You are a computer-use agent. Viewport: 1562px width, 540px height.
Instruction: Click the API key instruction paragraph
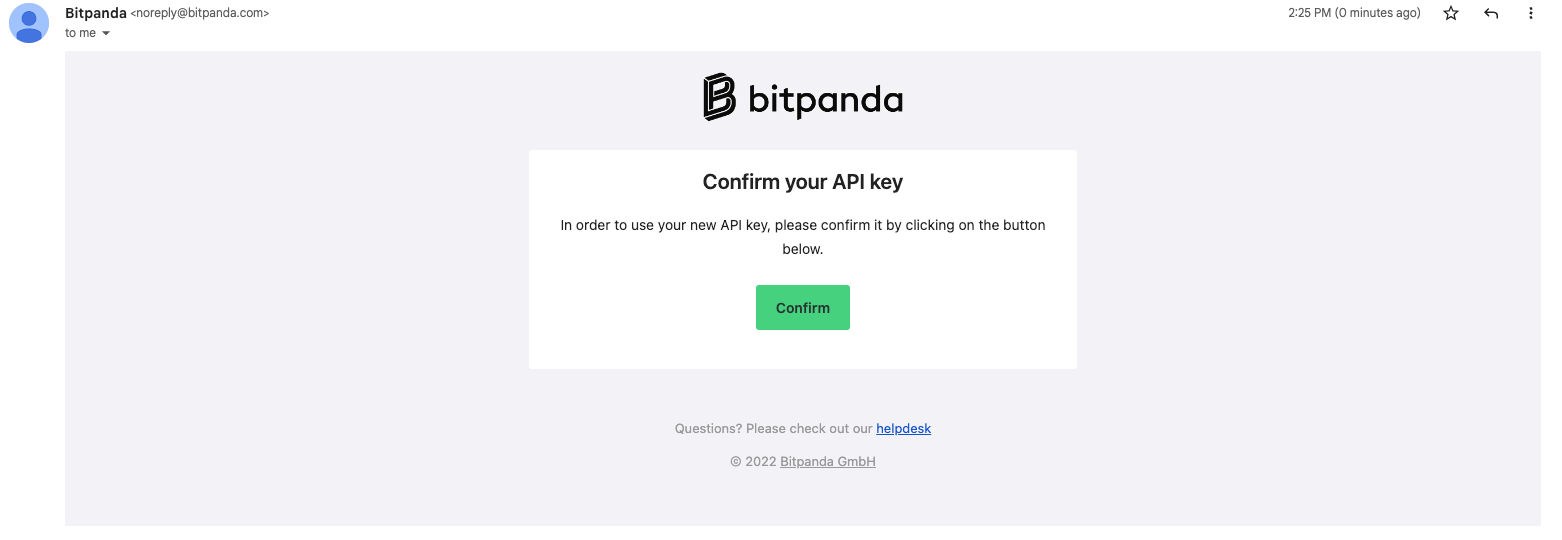pyautogui.click(x=802, y=226)
